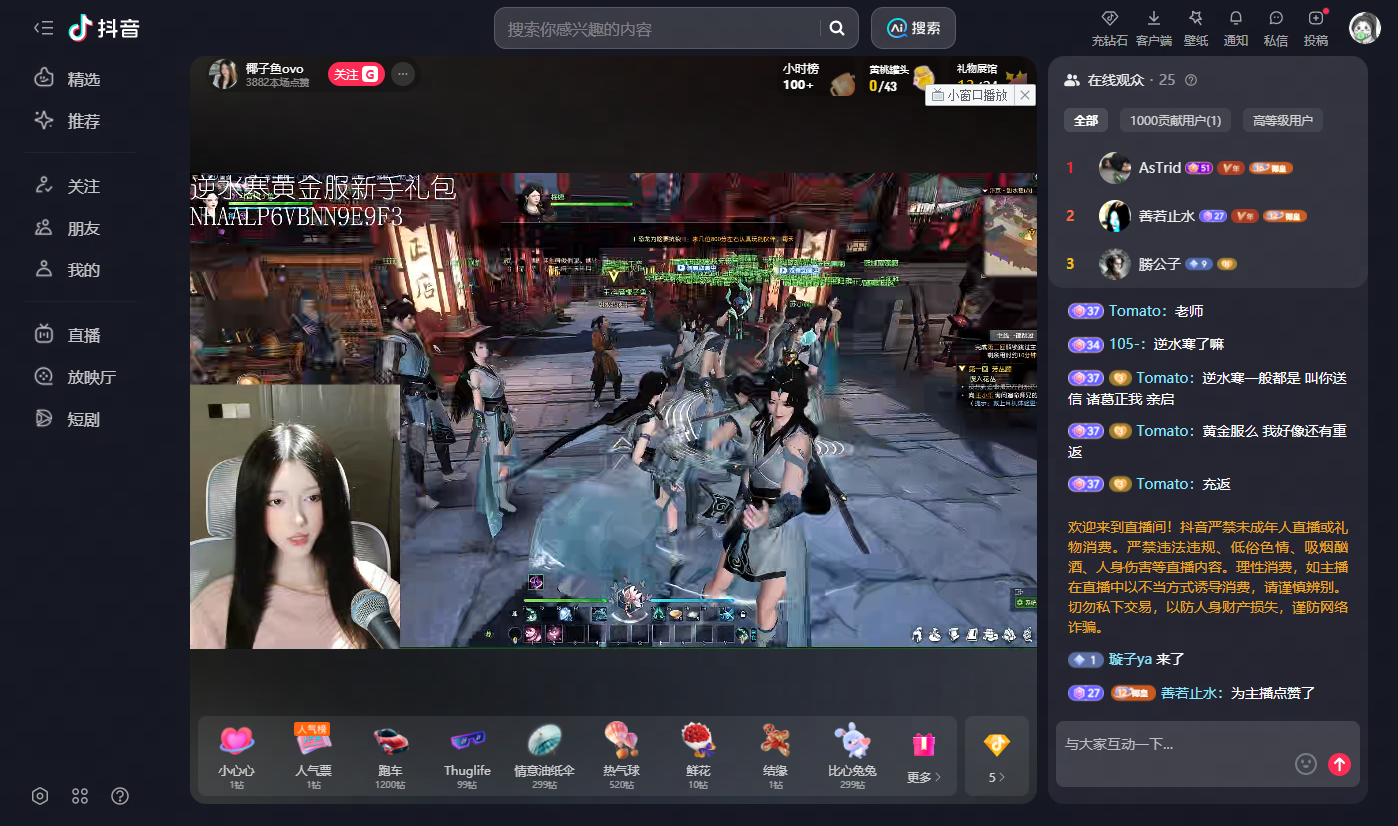
Task: Open the profile avatar in top bar
Action: tap(1365, 28)
